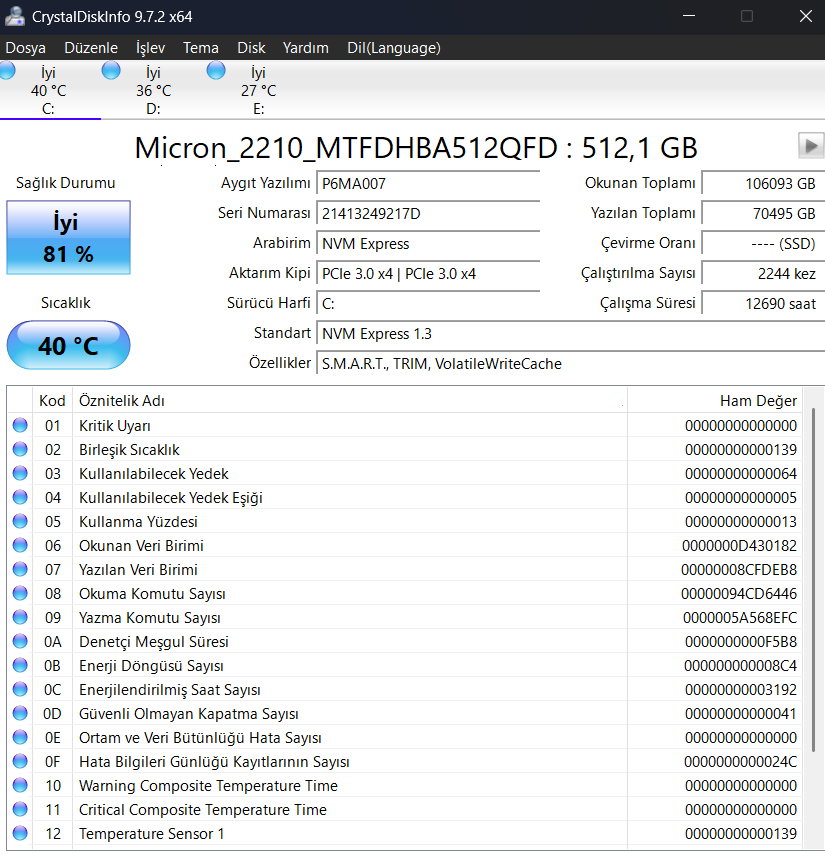Select the Kullanma Yüzdesi attribute name
The width and height of the screenshot is (825, 857).
tap(138, 522)
